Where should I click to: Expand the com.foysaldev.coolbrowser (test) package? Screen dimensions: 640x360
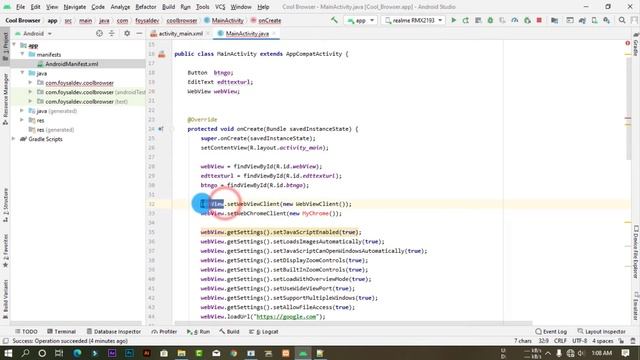point(30,101)
